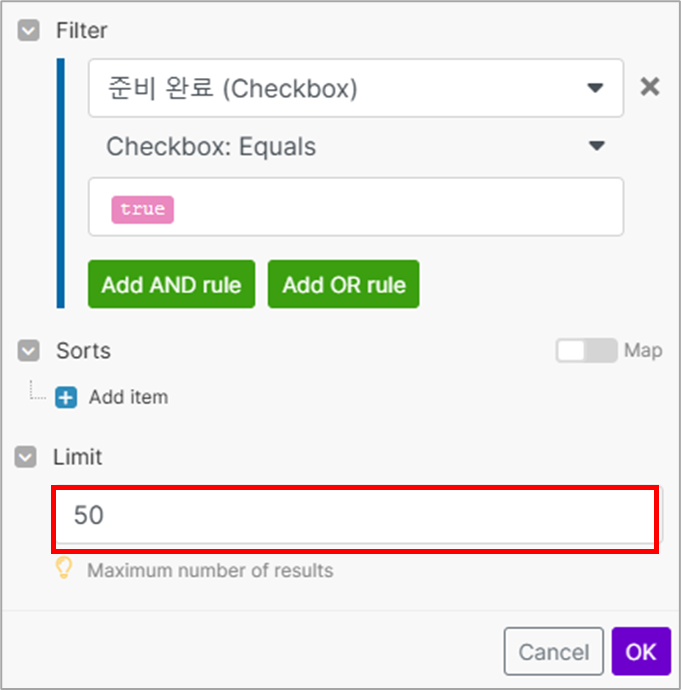The width and height of the screenshot is (681, 690).
Task: Click the Filter section label
Action: [81, 31]
